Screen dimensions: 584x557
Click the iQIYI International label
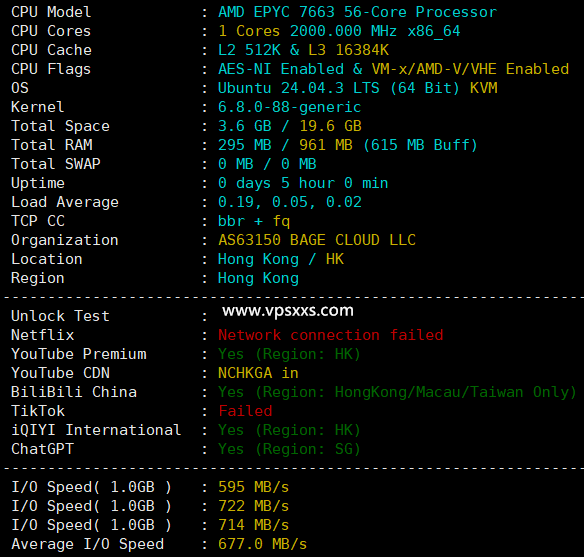tap(96, 430)
